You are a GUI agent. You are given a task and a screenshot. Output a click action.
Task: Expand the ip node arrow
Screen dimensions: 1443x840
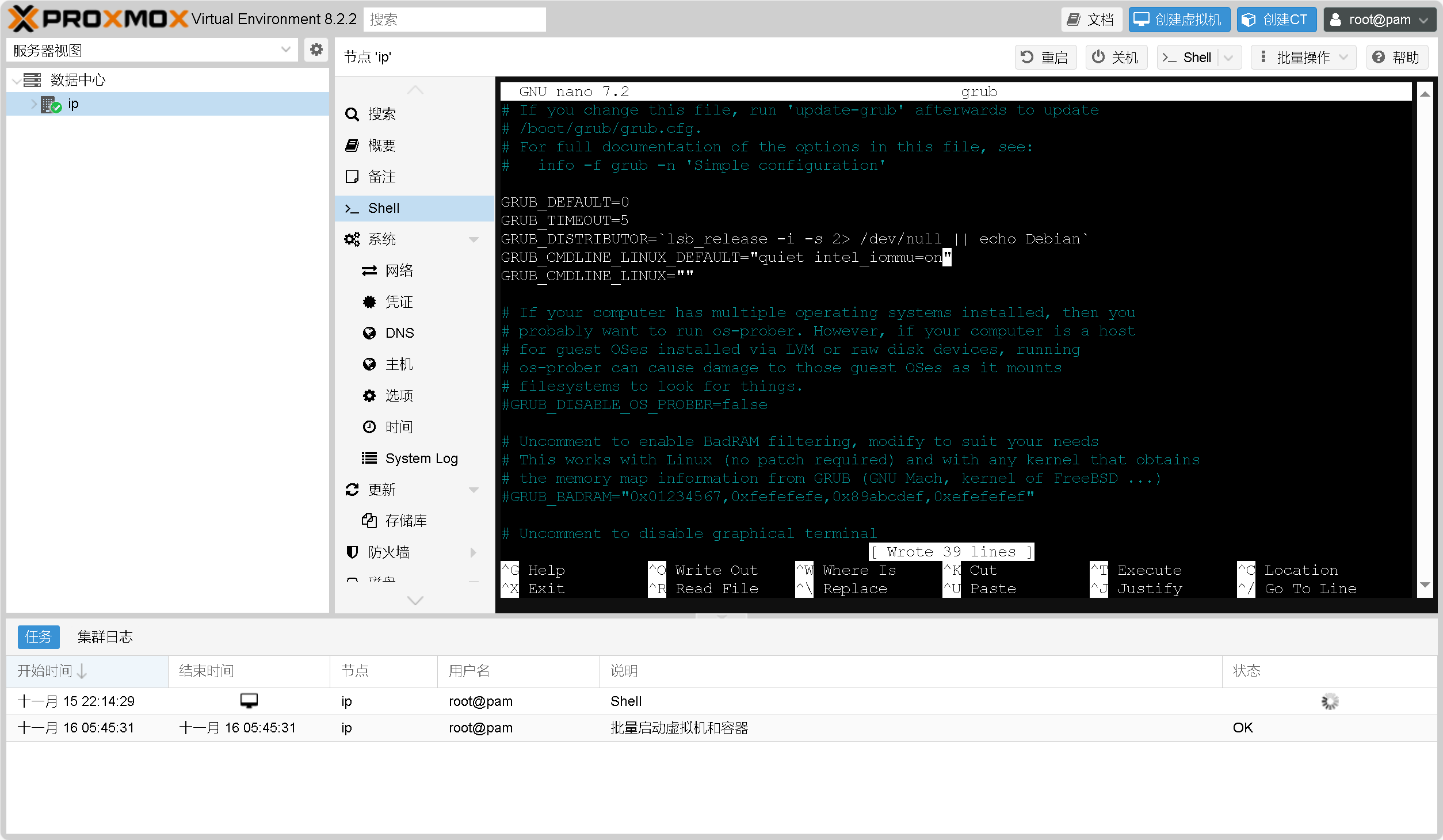point(33,104)
